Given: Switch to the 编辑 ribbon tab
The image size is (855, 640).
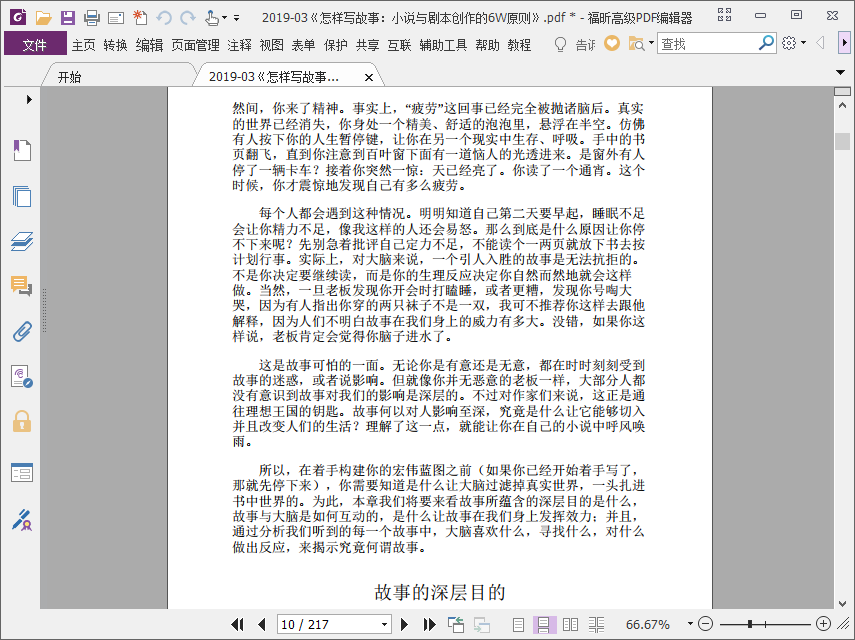Looking at the screenshot, I should click(149, 45).
